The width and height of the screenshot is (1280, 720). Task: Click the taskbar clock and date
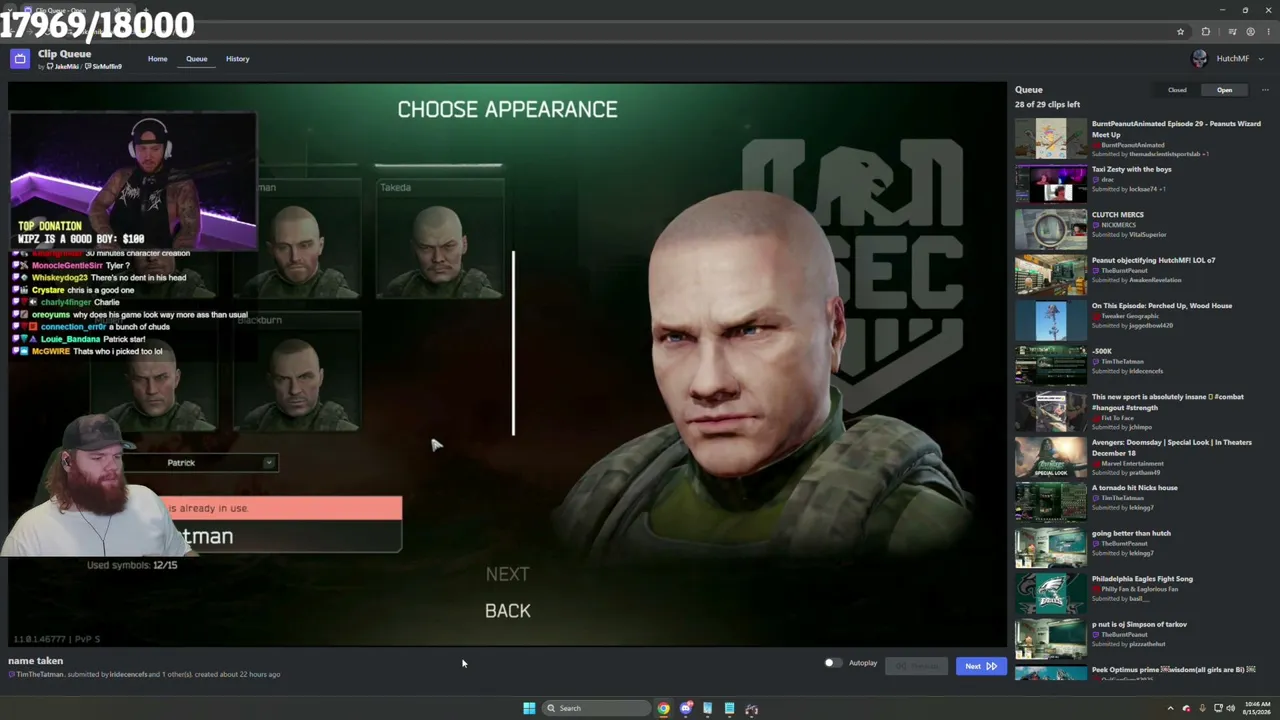1258,708
